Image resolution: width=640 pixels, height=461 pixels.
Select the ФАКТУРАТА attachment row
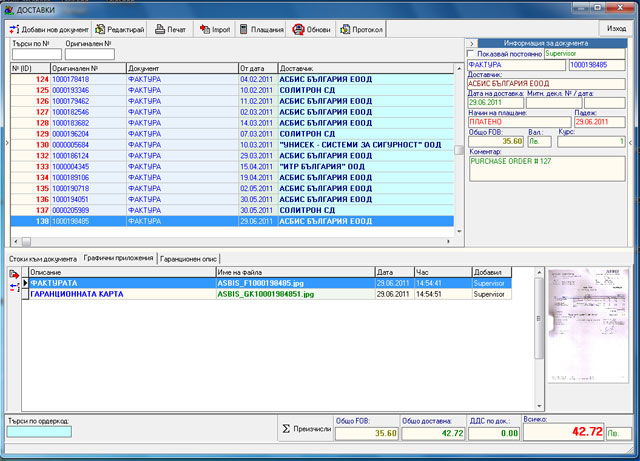270,283
